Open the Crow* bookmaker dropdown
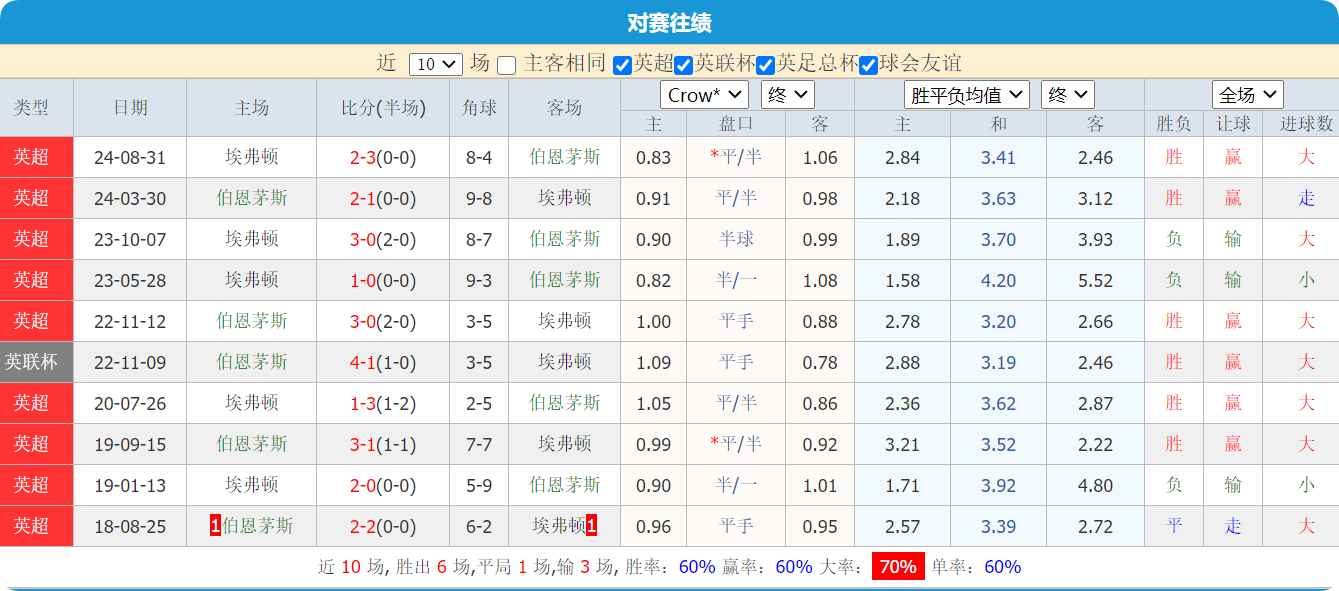Screen dimensions: 1339x591 [704, 94]
